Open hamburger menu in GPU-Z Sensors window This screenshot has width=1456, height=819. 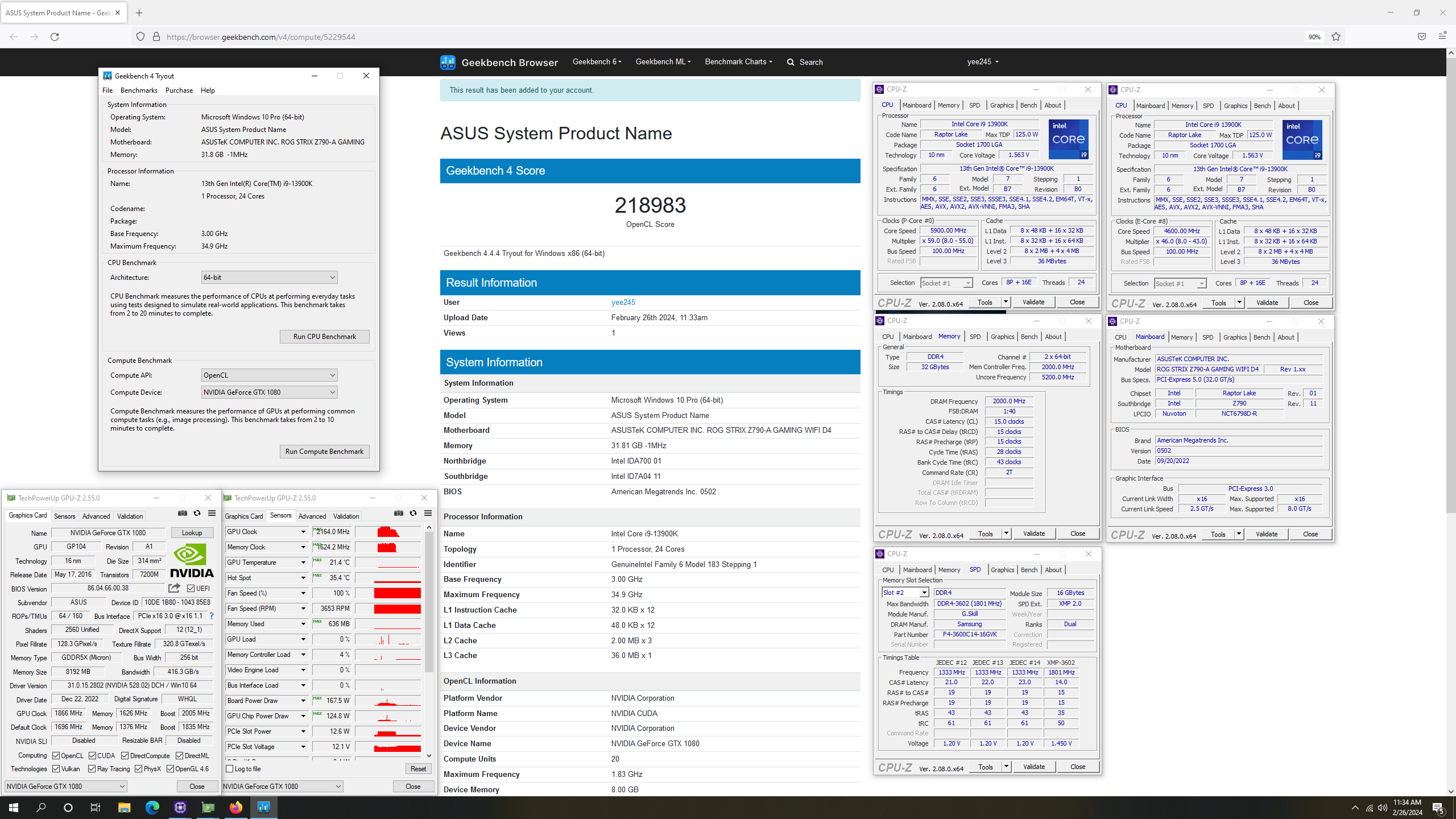pos(428,513)
